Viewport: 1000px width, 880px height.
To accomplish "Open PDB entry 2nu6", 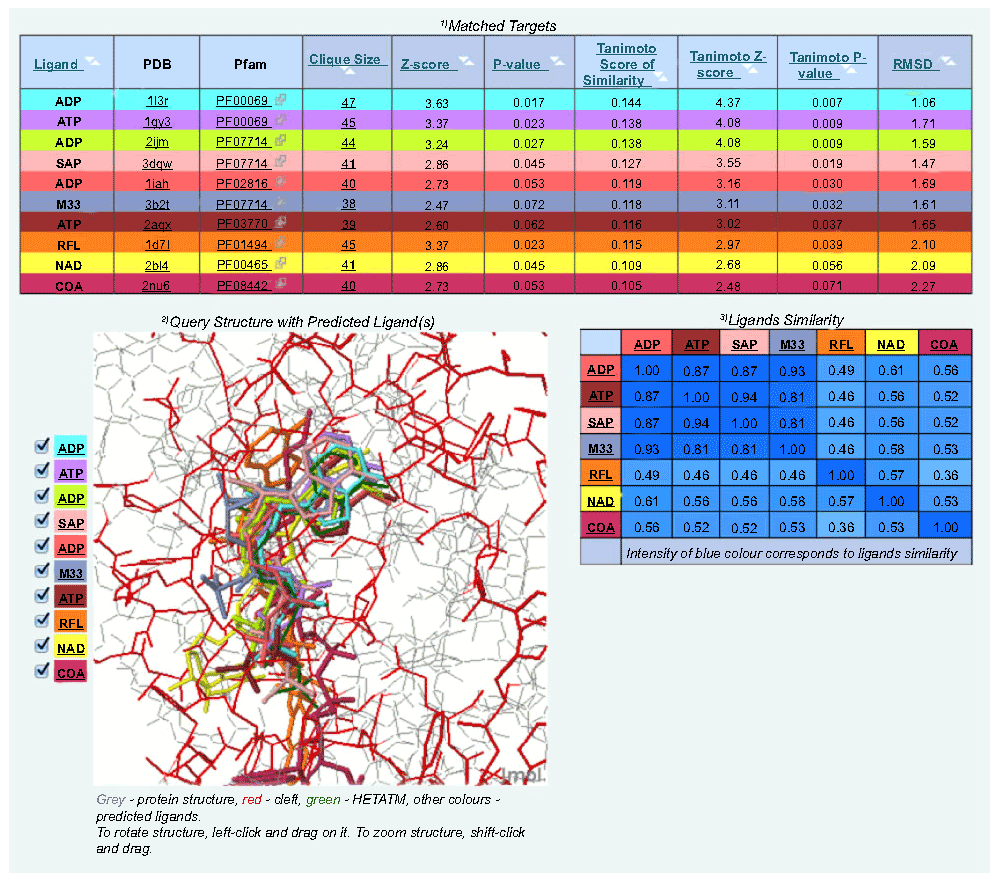I will (x=156, y=285).
